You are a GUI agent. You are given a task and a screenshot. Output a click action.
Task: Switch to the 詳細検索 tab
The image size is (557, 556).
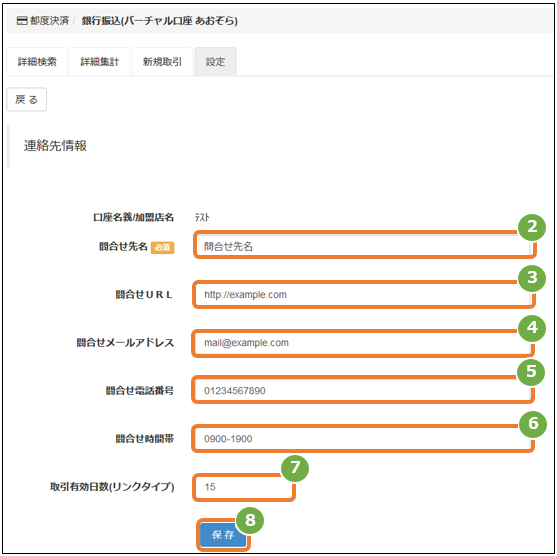point(37,62)
